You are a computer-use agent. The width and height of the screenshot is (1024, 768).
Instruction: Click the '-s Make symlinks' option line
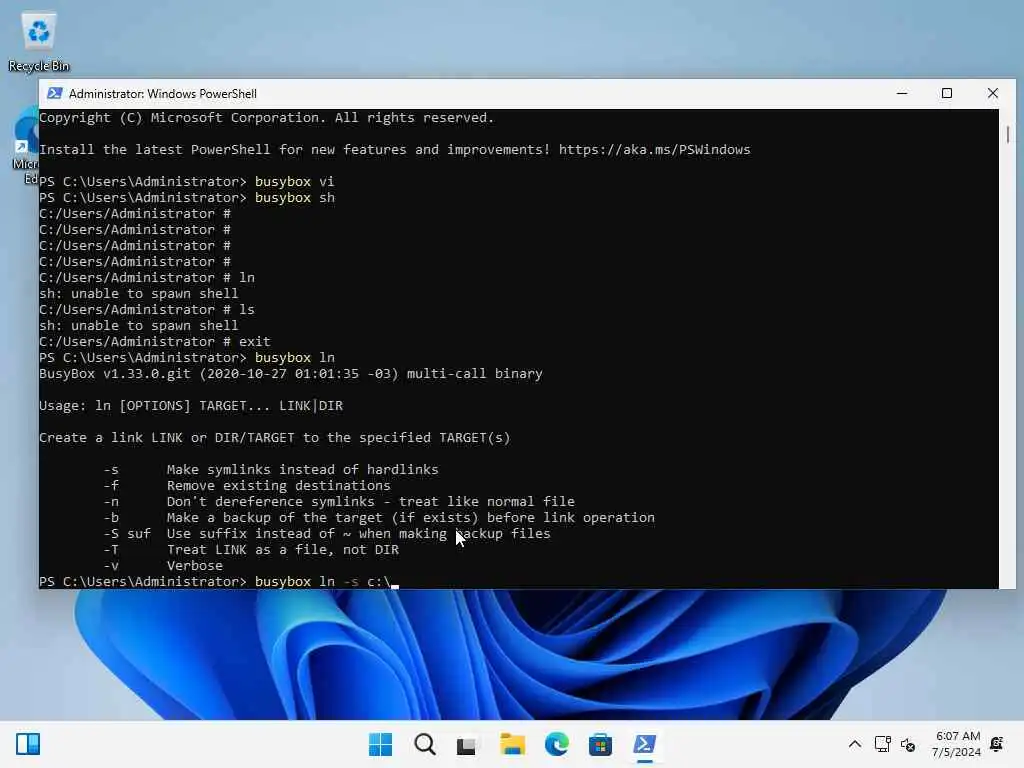click(271, 470)
